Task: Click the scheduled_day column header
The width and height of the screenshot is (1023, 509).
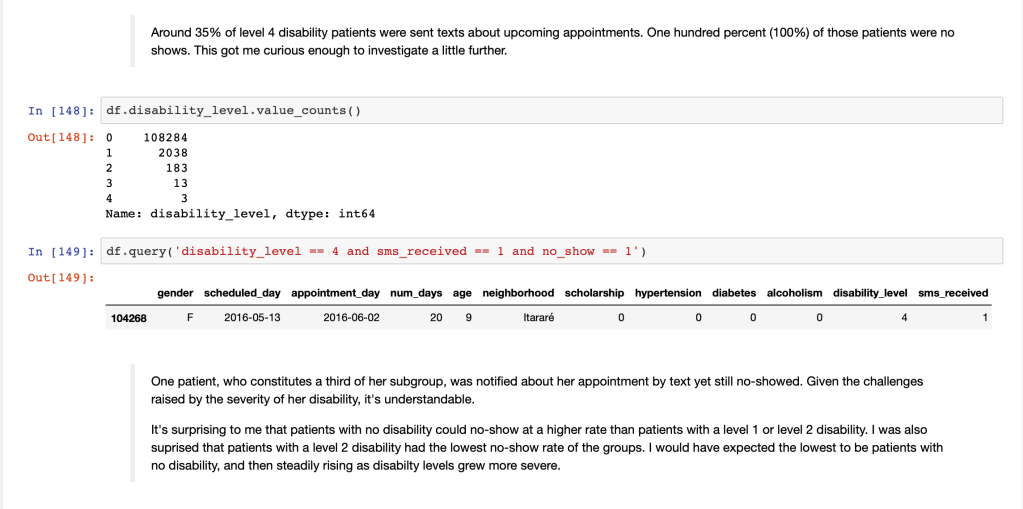Action: click(x=242, y=293)
